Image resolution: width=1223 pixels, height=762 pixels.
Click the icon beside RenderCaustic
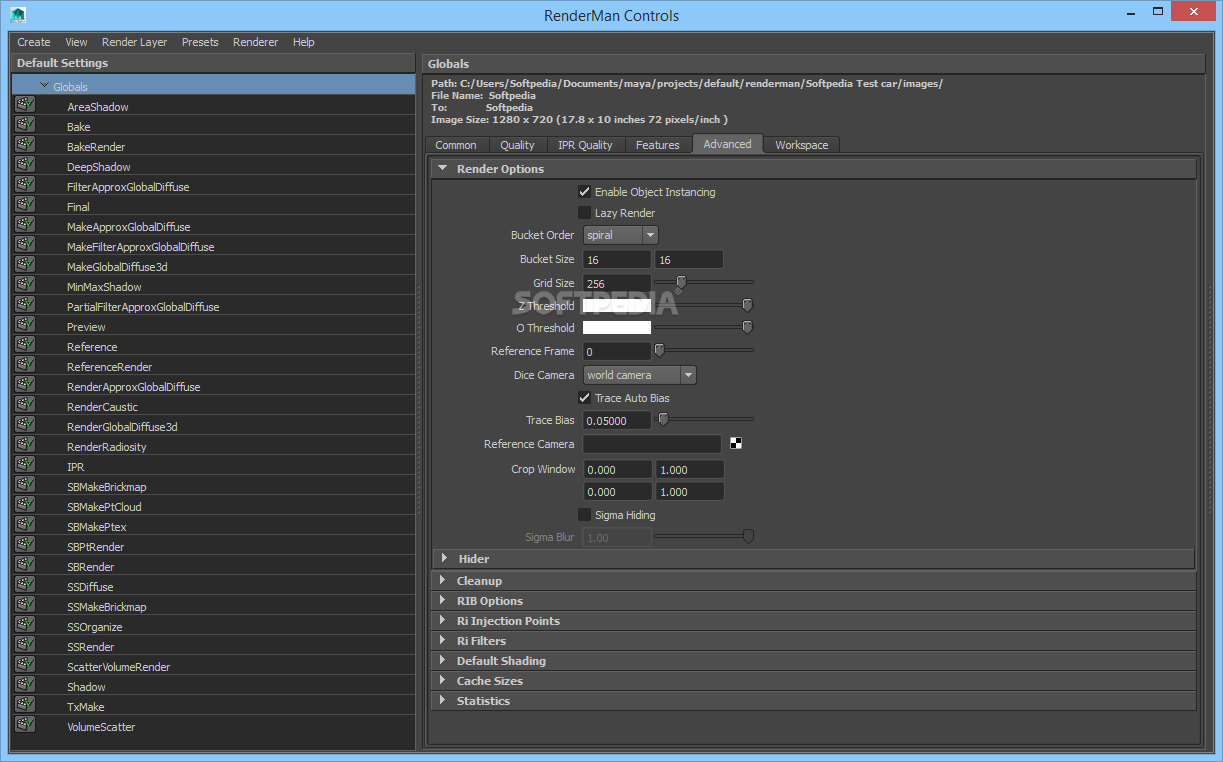25,406
